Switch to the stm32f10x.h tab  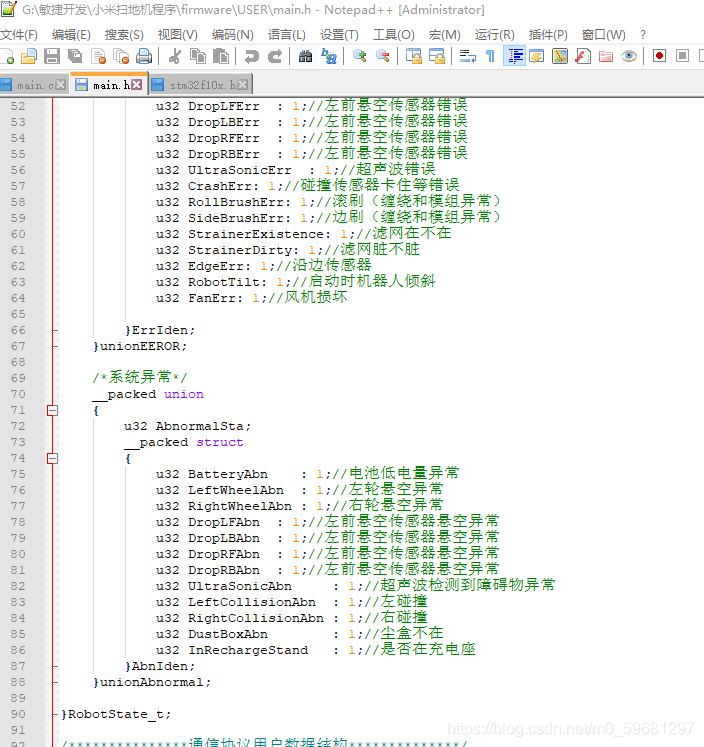click(x=202, y=85)
